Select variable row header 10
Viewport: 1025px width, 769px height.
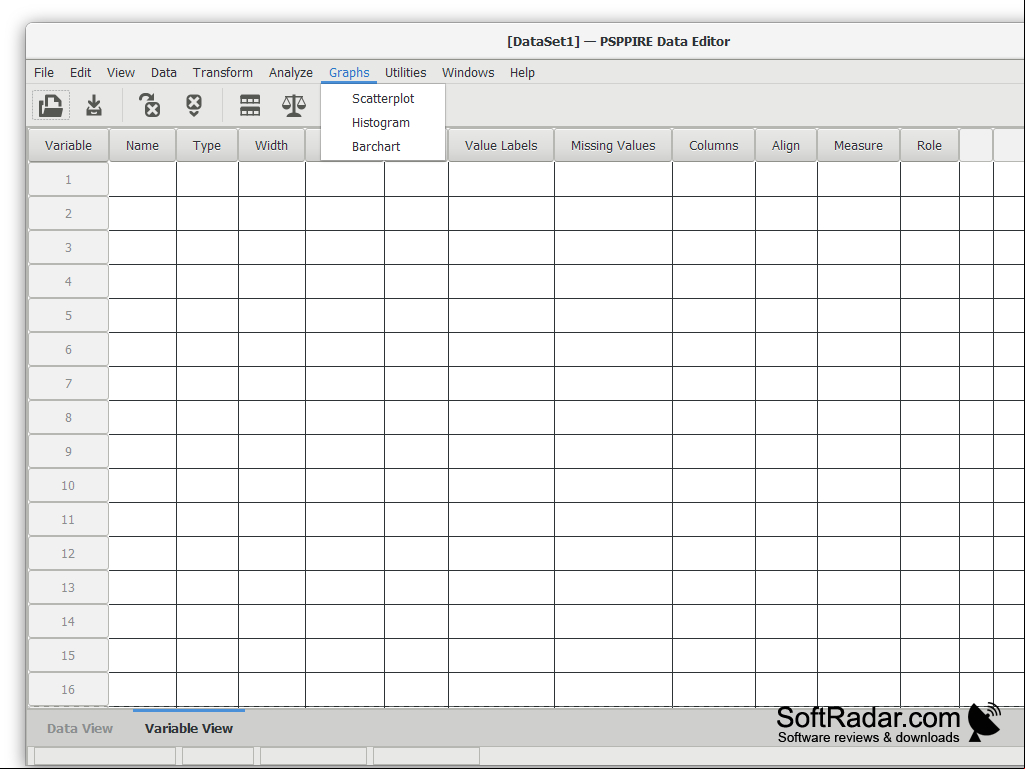[68, 486]
